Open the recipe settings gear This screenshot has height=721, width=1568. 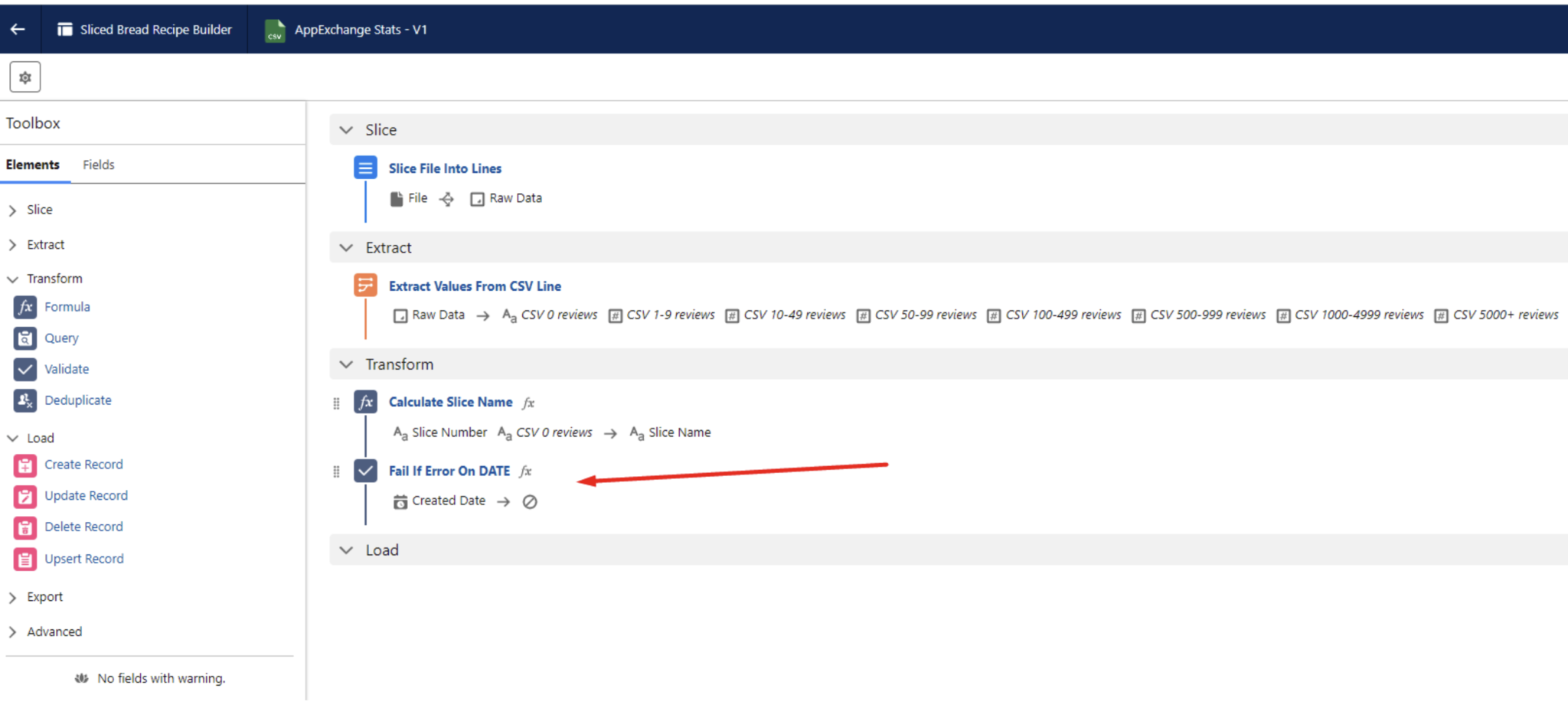point(24,77)
